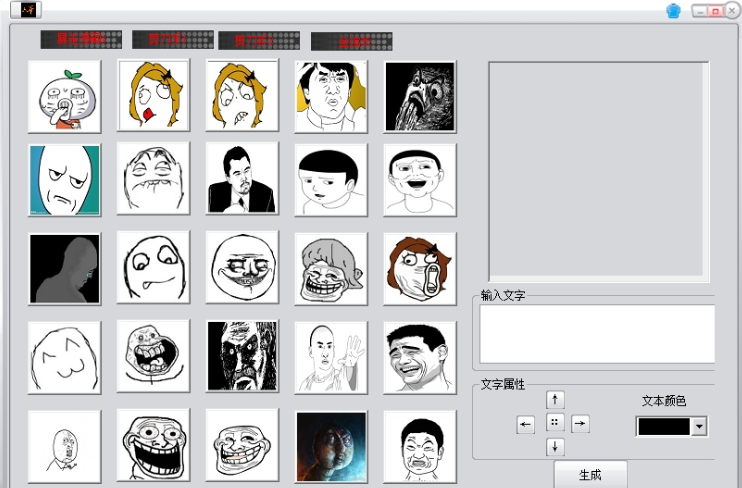Select the crying radish character face
Image resolution: width=742 pixels, height=488 pixels.
tap(64, 97)
